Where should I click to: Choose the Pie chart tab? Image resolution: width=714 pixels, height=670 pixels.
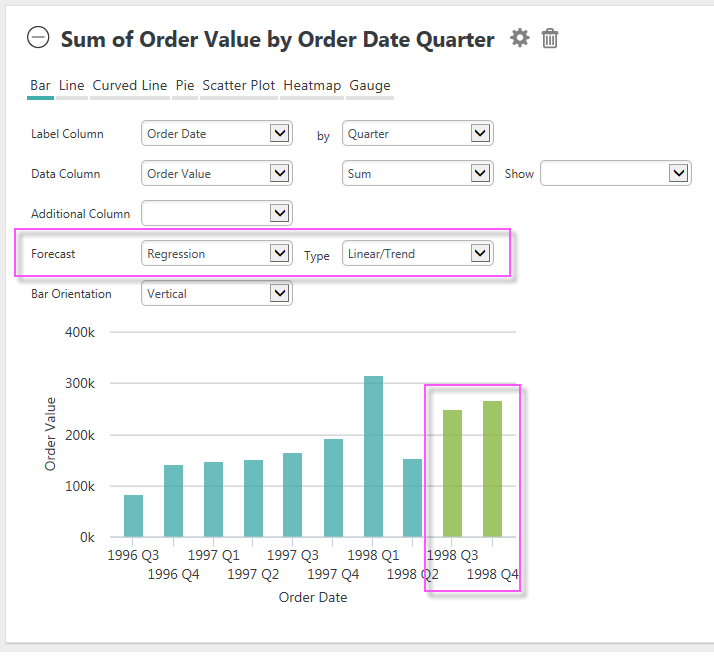pyautogui.click(x=185, y=86)
